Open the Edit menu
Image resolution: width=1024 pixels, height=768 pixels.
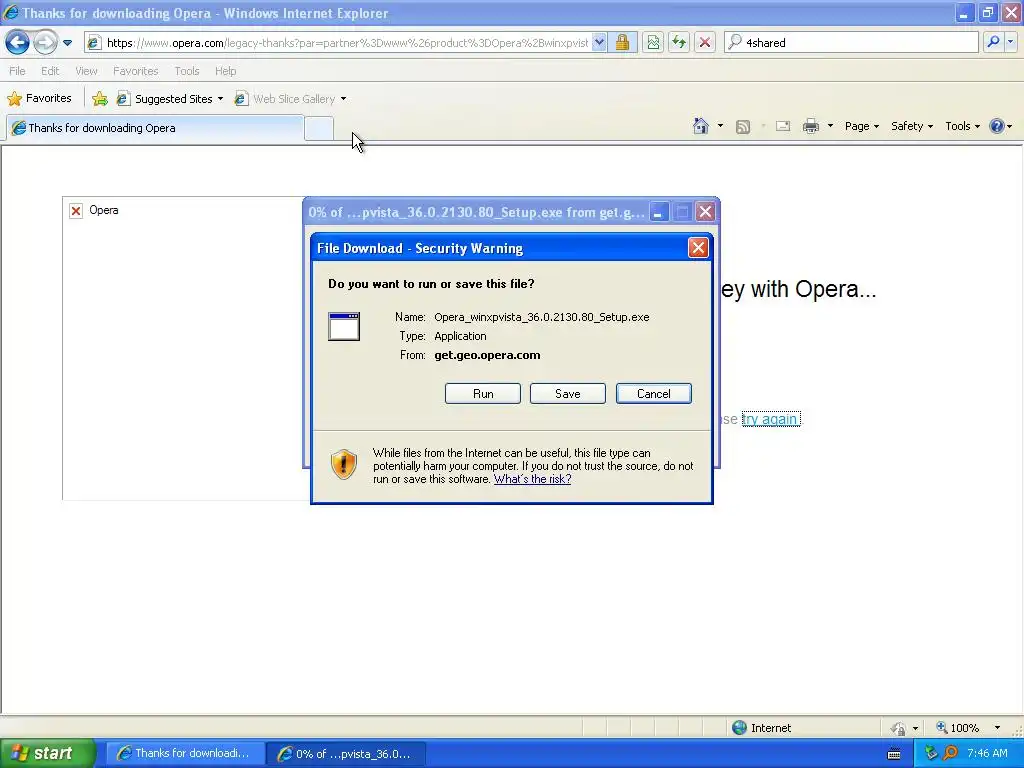[50, 71]
